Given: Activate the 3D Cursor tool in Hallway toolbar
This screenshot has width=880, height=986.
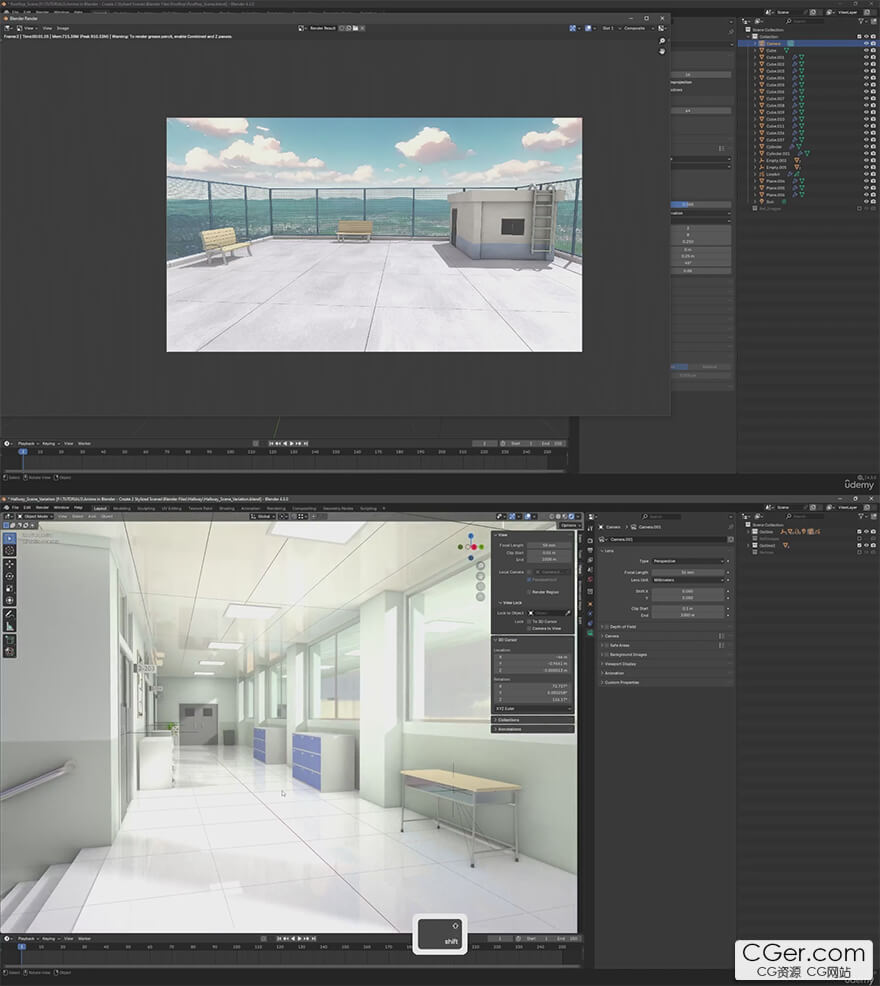Looking at the screenshot, I should (x=9, y=551).
